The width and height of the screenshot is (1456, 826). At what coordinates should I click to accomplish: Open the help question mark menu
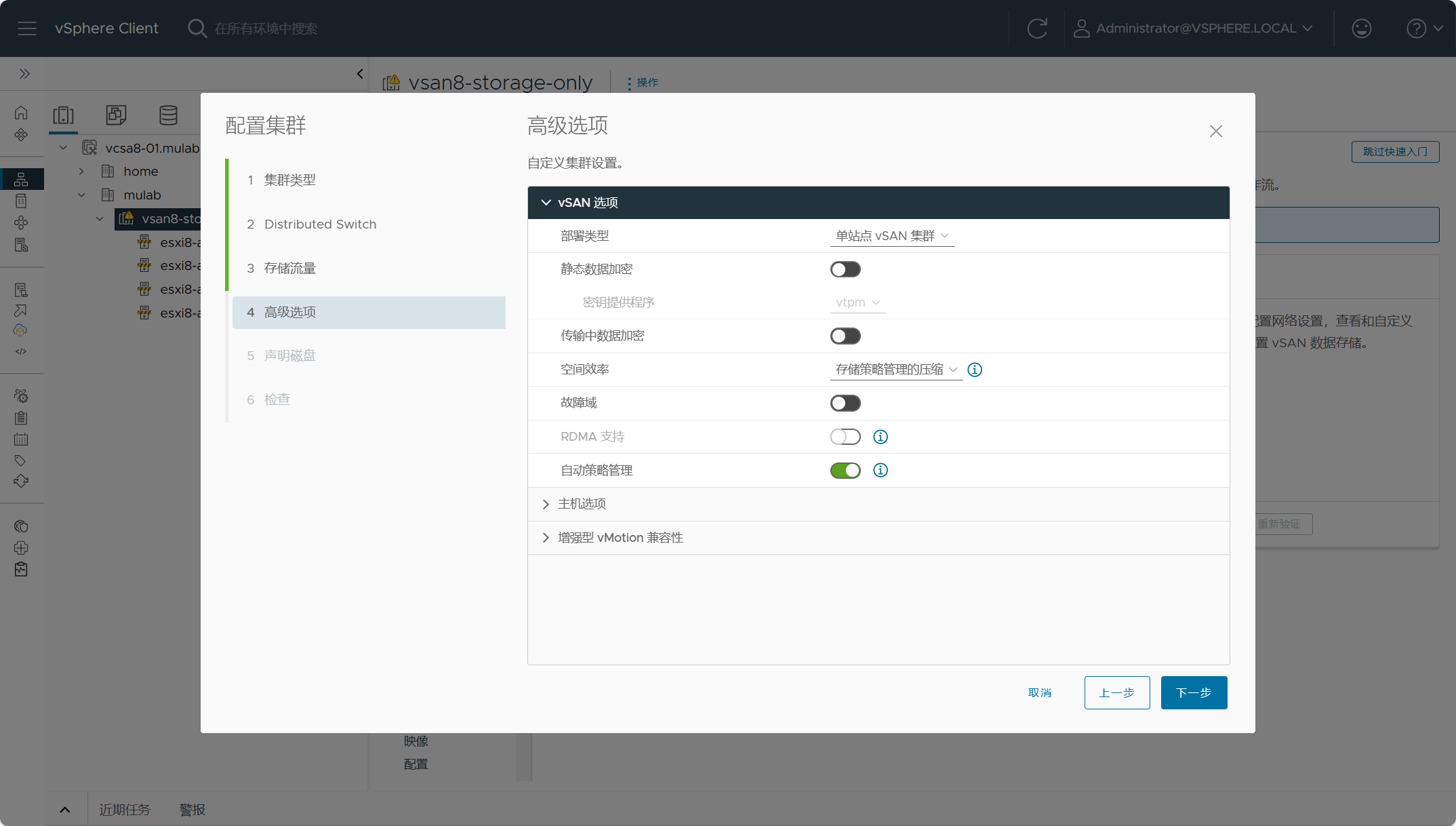click(1424, 28)
